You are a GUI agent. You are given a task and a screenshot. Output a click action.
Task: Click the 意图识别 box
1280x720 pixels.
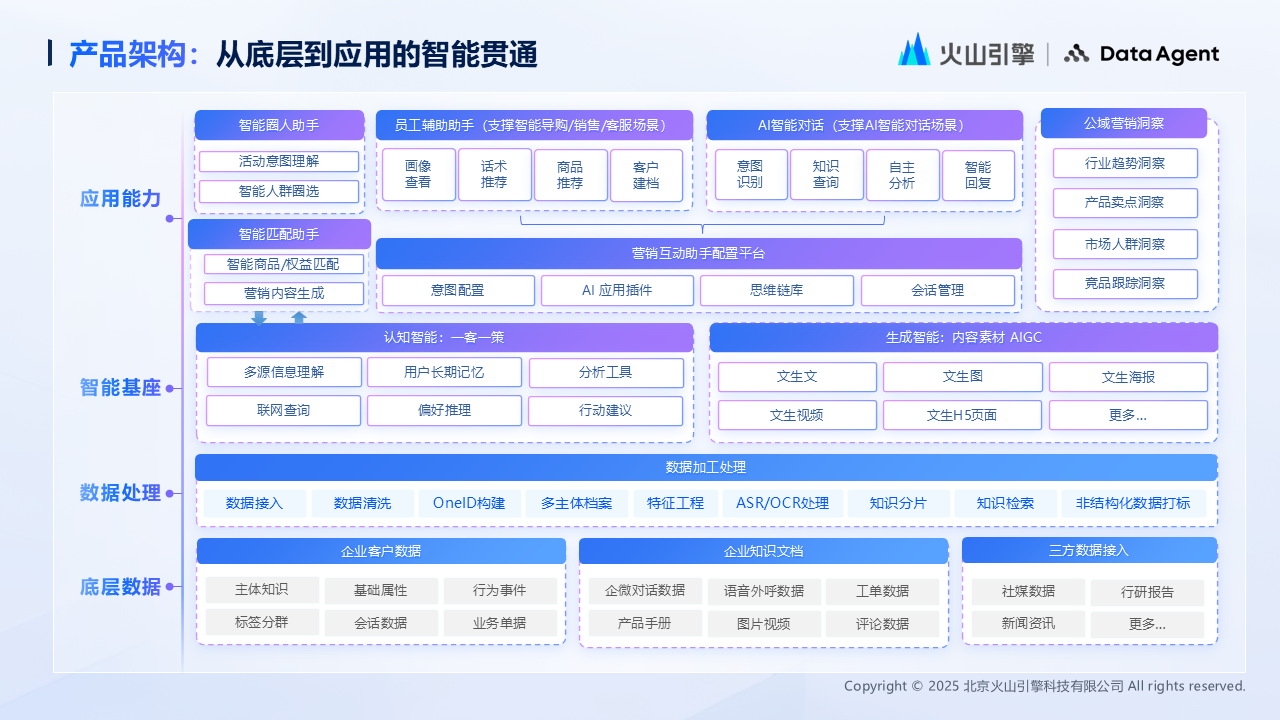750,175
